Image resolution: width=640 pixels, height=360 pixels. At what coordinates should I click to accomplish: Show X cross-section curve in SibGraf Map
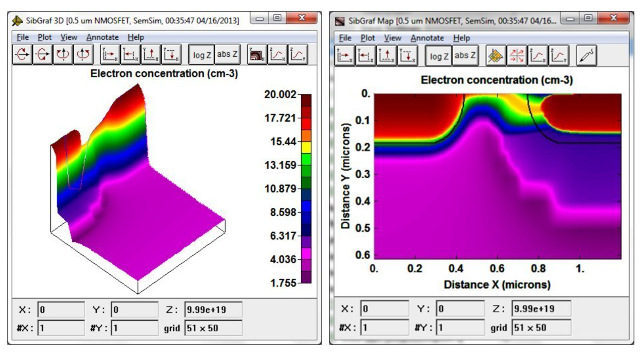tap(538, 56)
